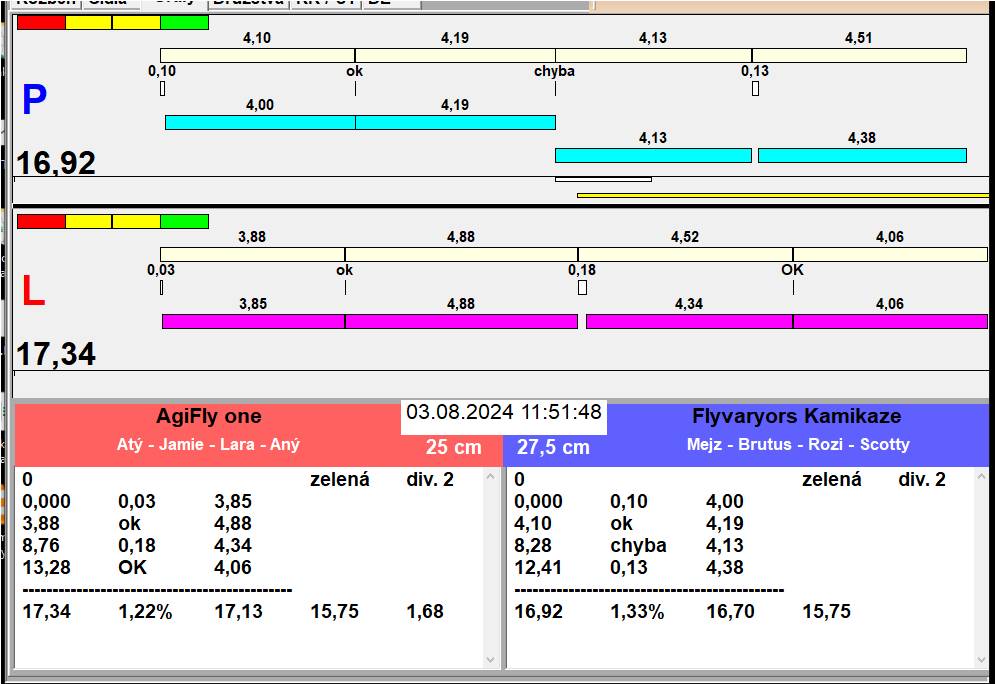Click the cream 4,51 segment in lane P

click(858, 55)
